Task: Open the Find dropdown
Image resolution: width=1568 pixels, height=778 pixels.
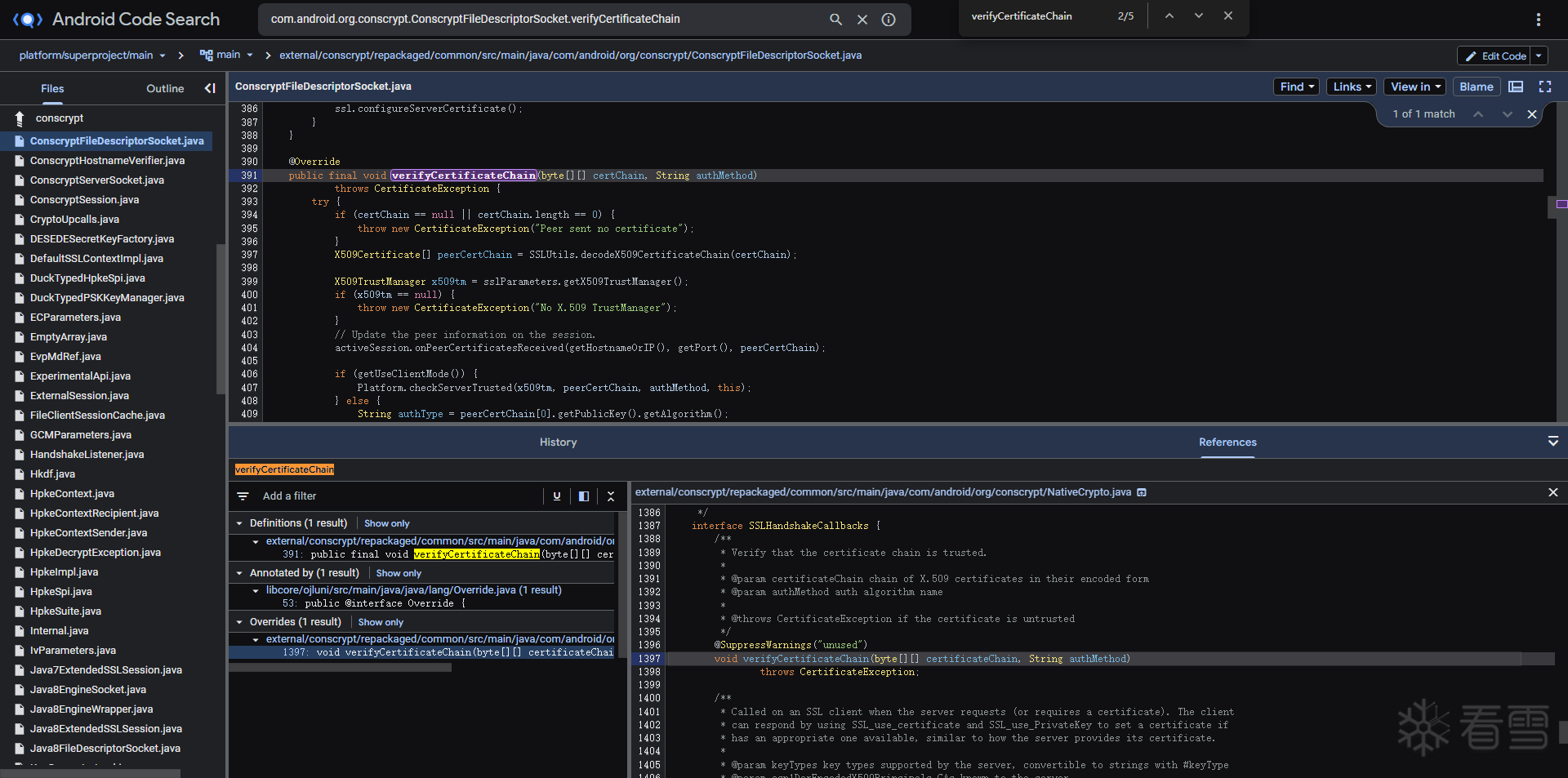Action: click(x=1296, y=87)
